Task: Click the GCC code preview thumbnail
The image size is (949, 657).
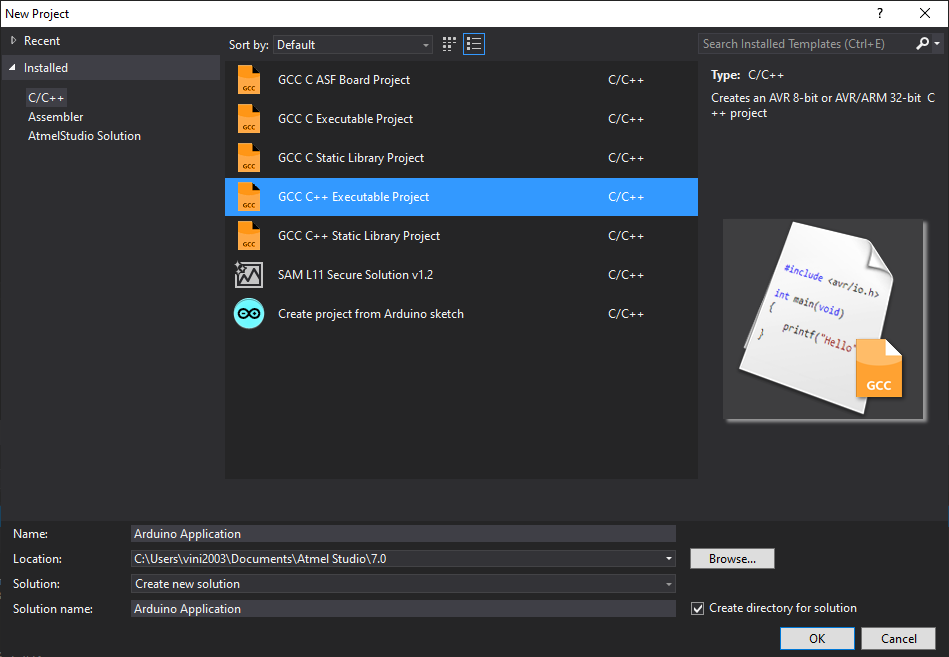Action: [824, 319]
